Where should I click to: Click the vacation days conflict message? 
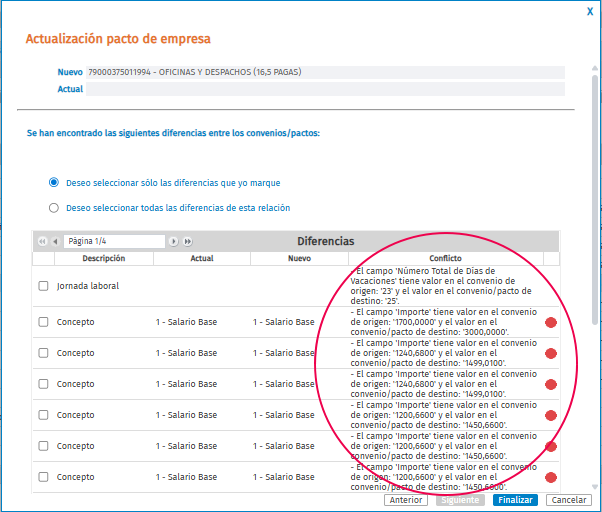(441, 286)
